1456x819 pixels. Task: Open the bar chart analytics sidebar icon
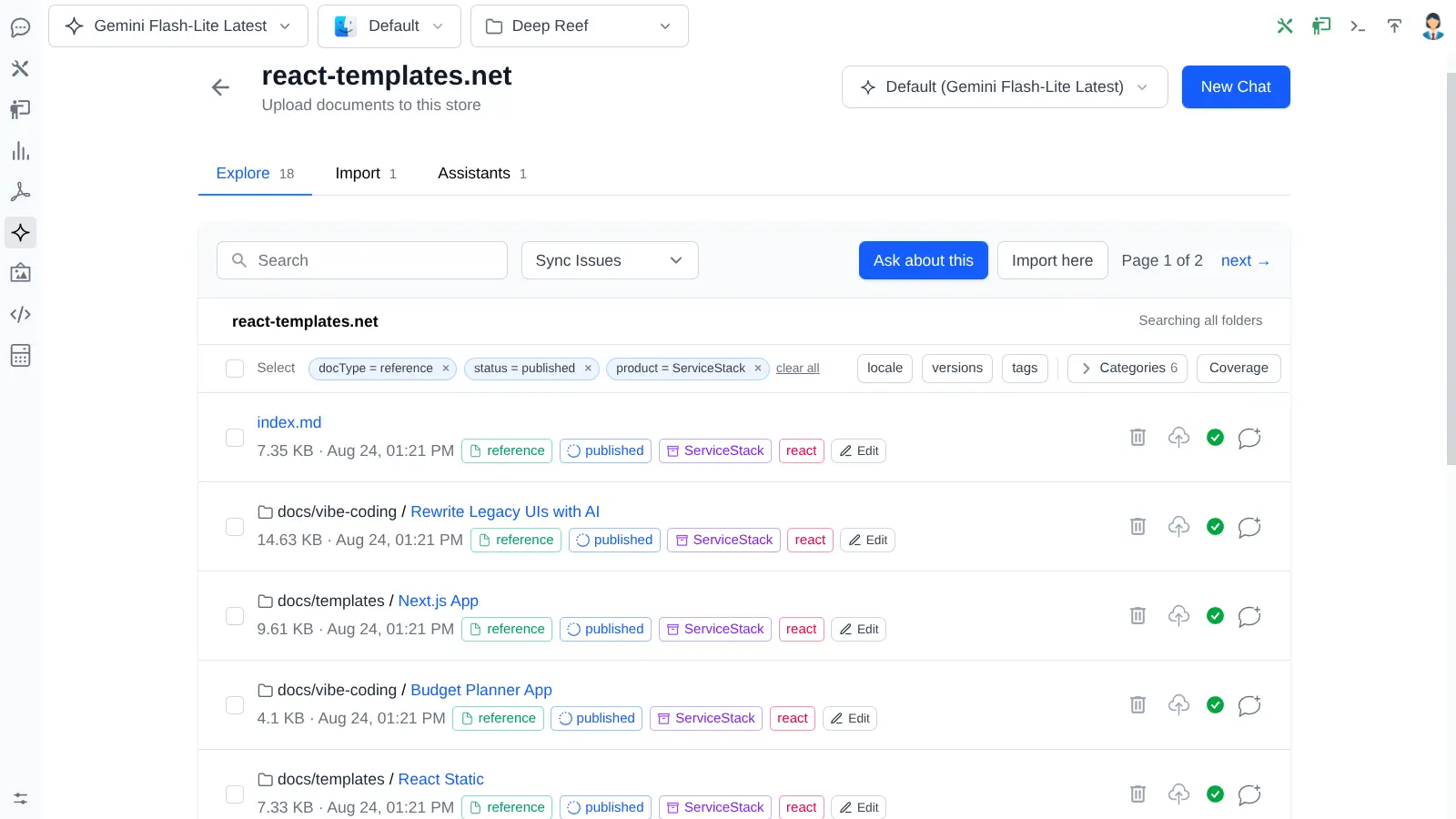tap(20, 151)
